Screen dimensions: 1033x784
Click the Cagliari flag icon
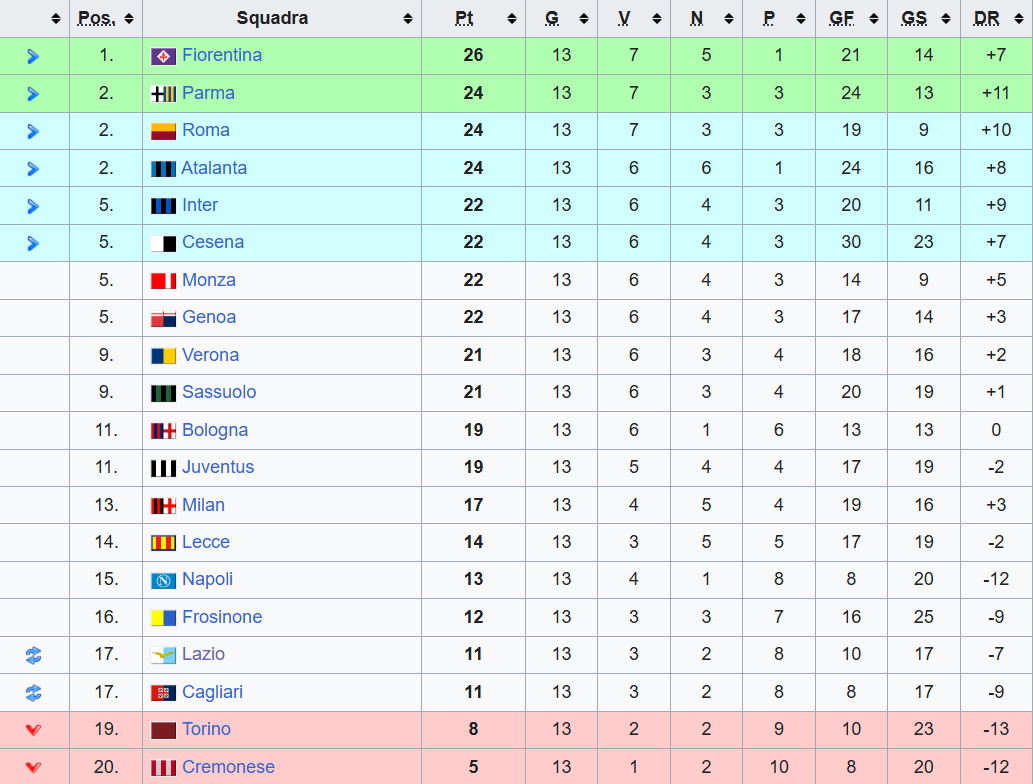click(163, 693)
